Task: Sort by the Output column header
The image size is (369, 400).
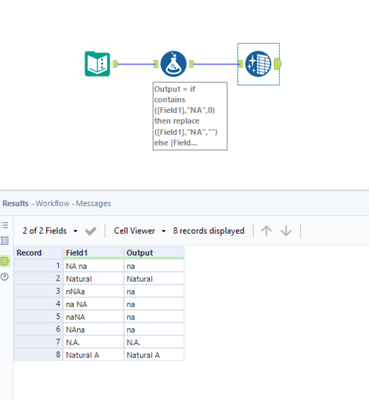Action: click(154, 253)
